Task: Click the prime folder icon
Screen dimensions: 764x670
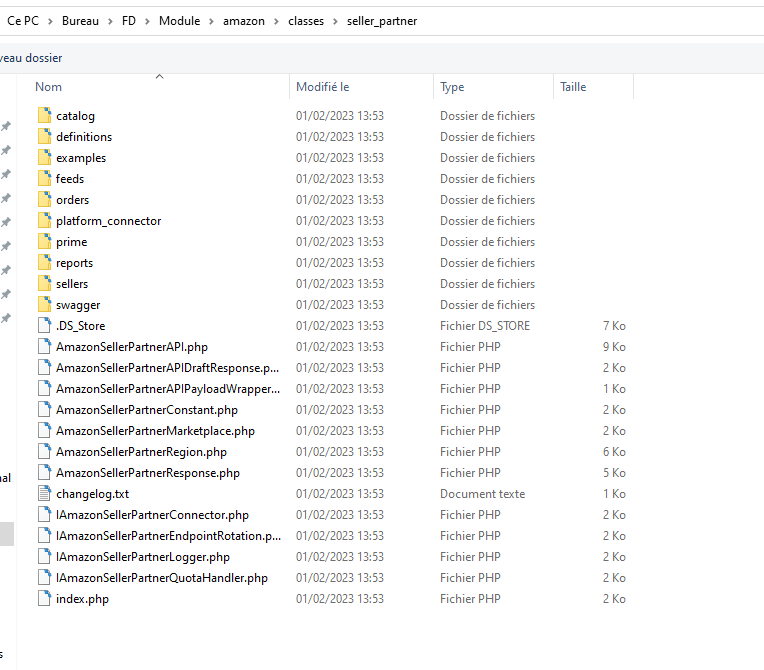Action: point(44,241)
